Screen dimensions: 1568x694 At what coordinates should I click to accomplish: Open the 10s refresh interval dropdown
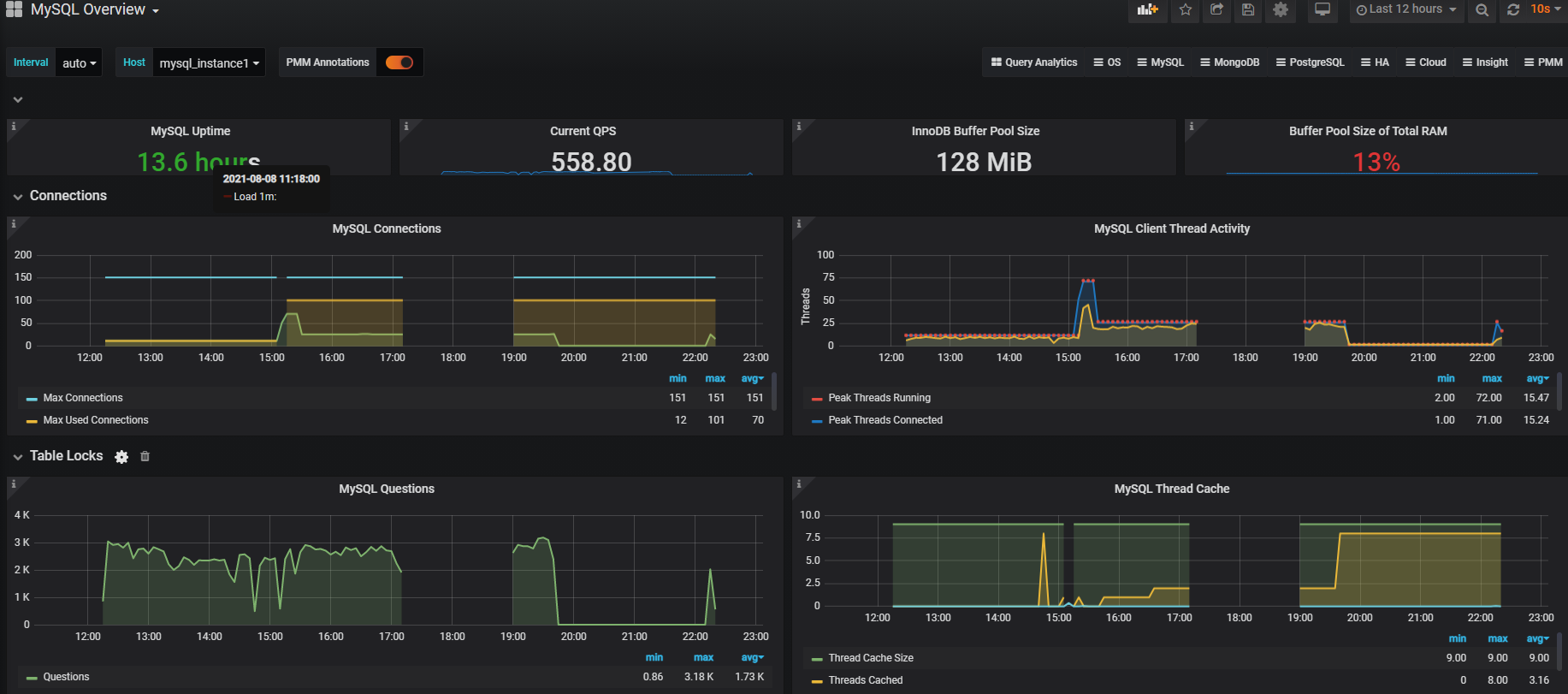(x=1546, y=9)
